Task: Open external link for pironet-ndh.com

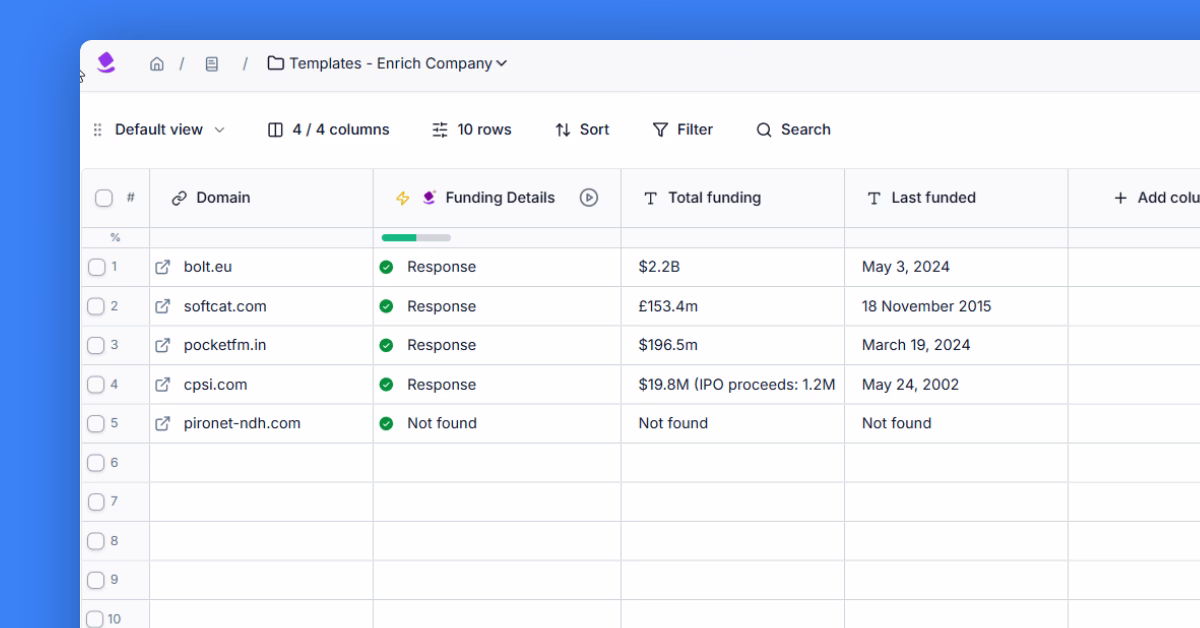Action: (x=163, y=423)
